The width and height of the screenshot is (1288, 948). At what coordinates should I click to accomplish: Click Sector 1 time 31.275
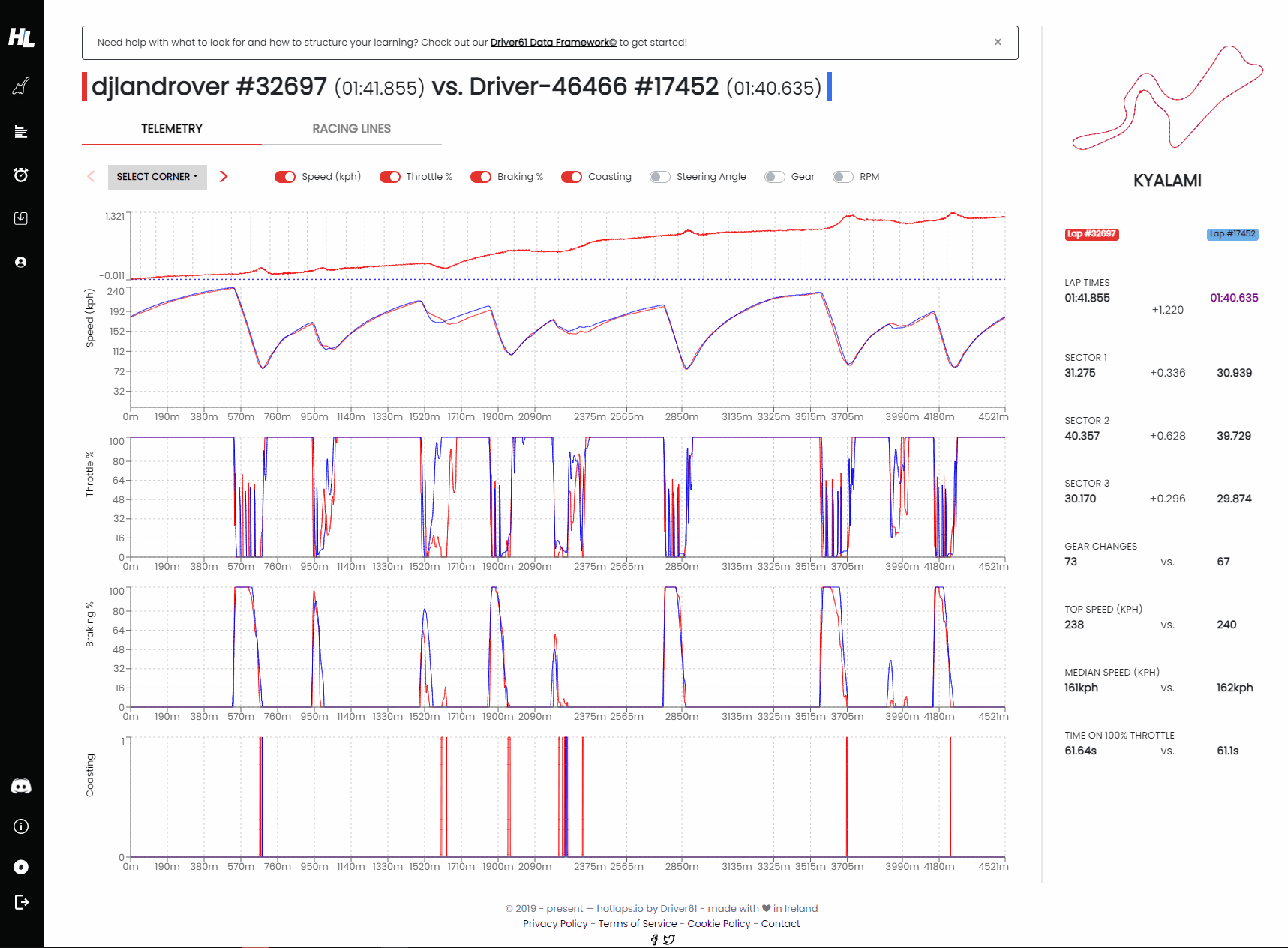(1079, 373)
